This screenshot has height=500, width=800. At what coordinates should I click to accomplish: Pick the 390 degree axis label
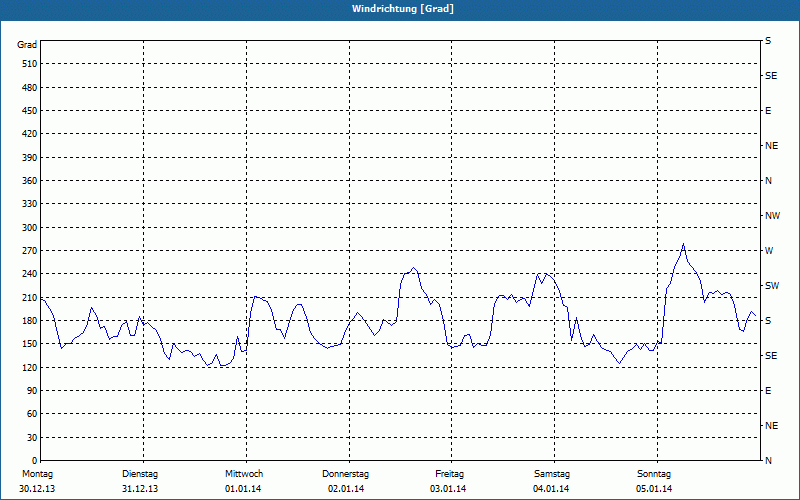click(30, 157)
